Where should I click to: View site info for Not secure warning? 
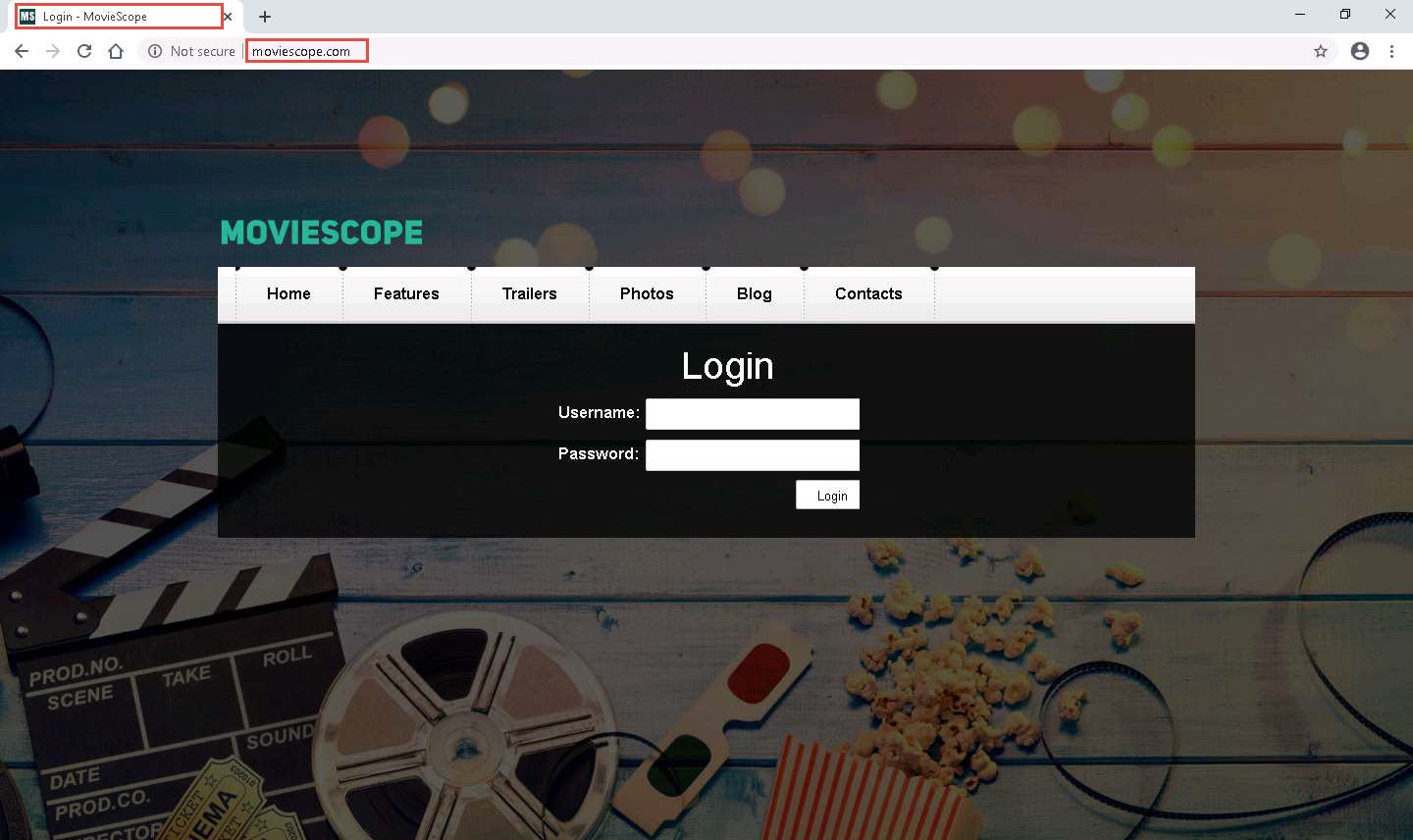coord(155,51)
